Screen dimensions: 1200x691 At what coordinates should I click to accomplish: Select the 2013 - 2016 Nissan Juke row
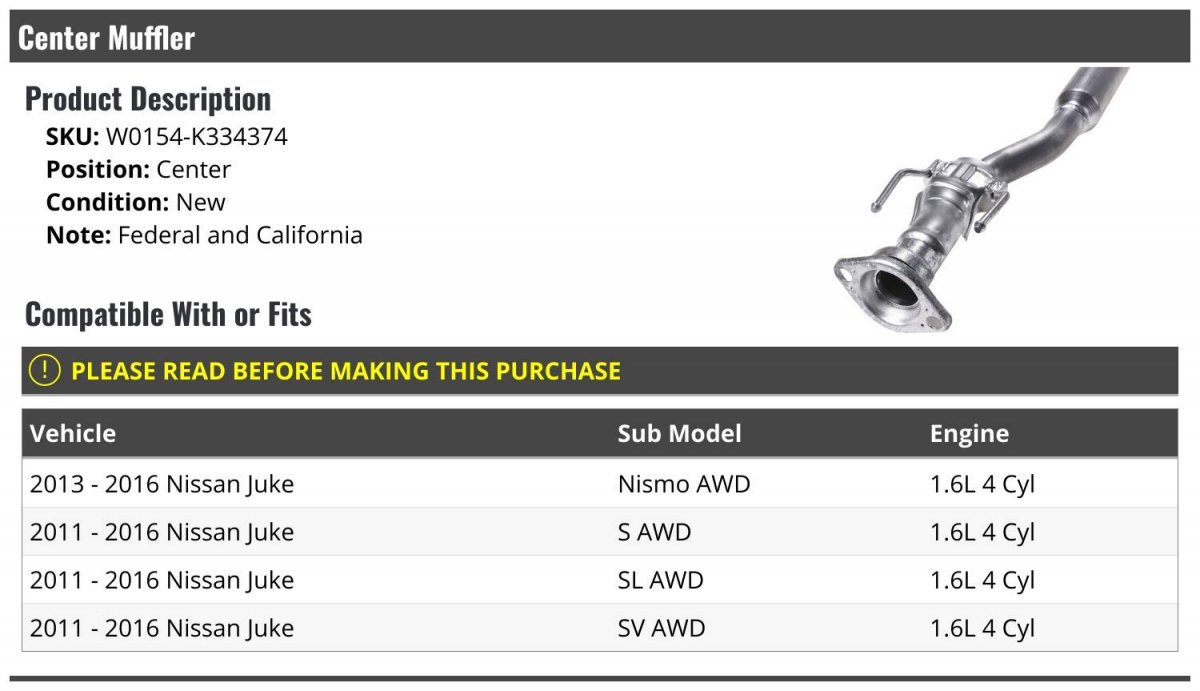(x=600, y=484)
